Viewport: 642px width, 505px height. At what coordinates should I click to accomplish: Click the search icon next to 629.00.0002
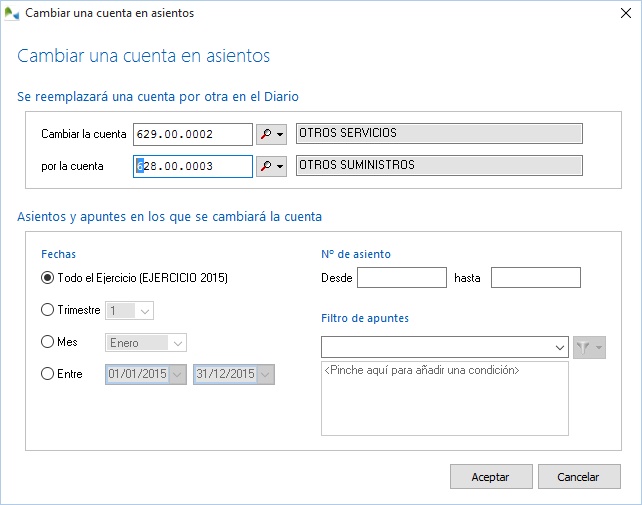coord(266,134)
